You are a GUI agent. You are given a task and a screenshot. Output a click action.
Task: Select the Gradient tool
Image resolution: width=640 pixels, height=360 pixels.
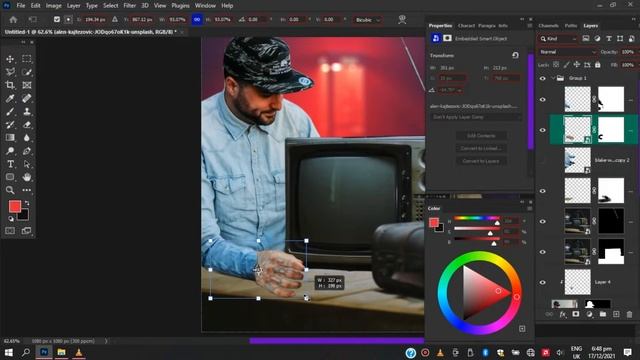point(10,138)
